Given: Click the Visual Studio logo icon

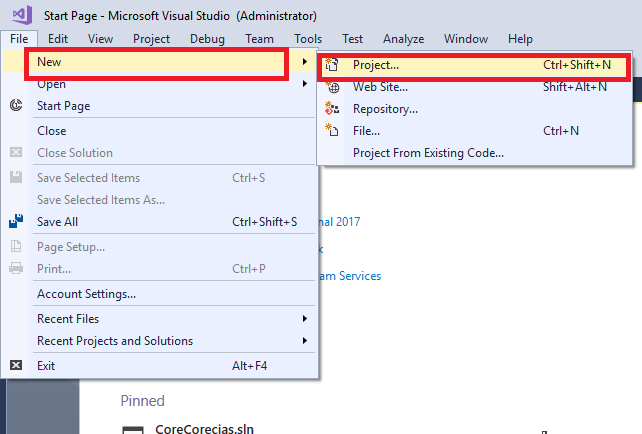Looking at the screenshot, I should pos(20,16).
